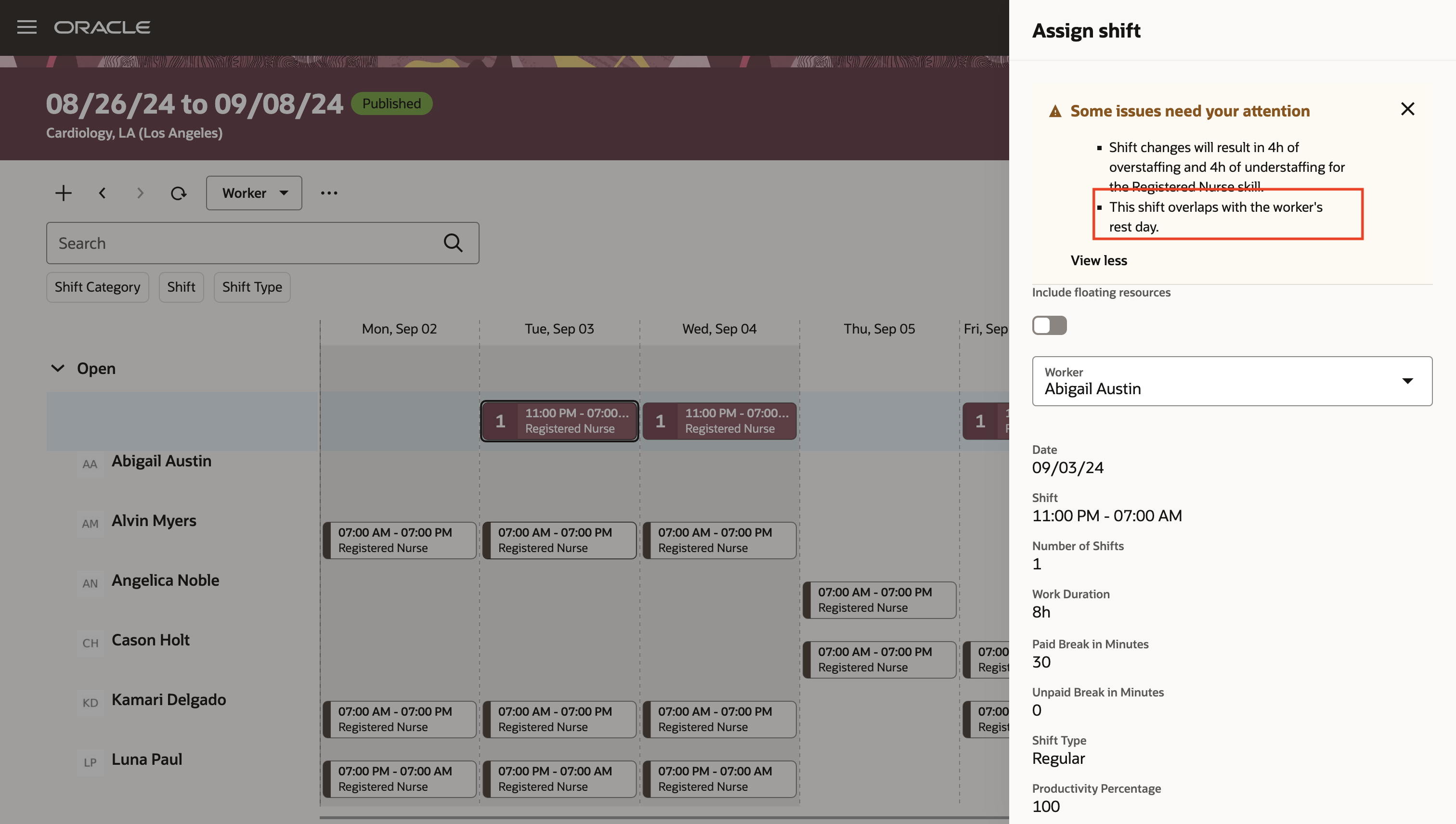Click the search magnifier icon
The height and width of the screenshot is (824, 1456).
pyautogui.click(x=453, y=243)
